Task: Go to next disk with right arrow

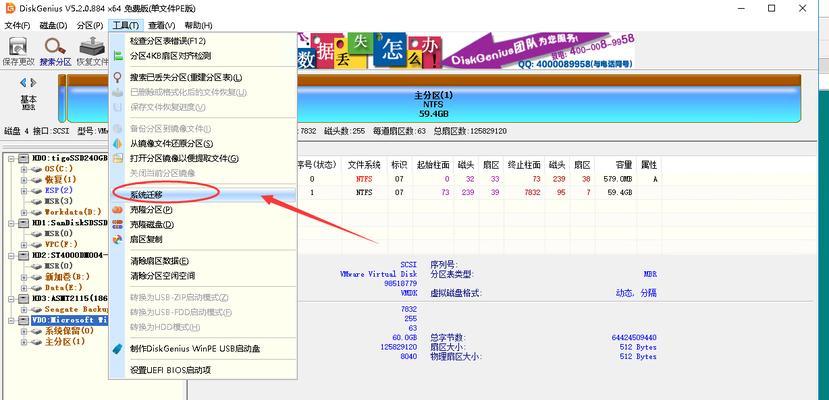Action: pyautogui.click(x=33, y=82)
